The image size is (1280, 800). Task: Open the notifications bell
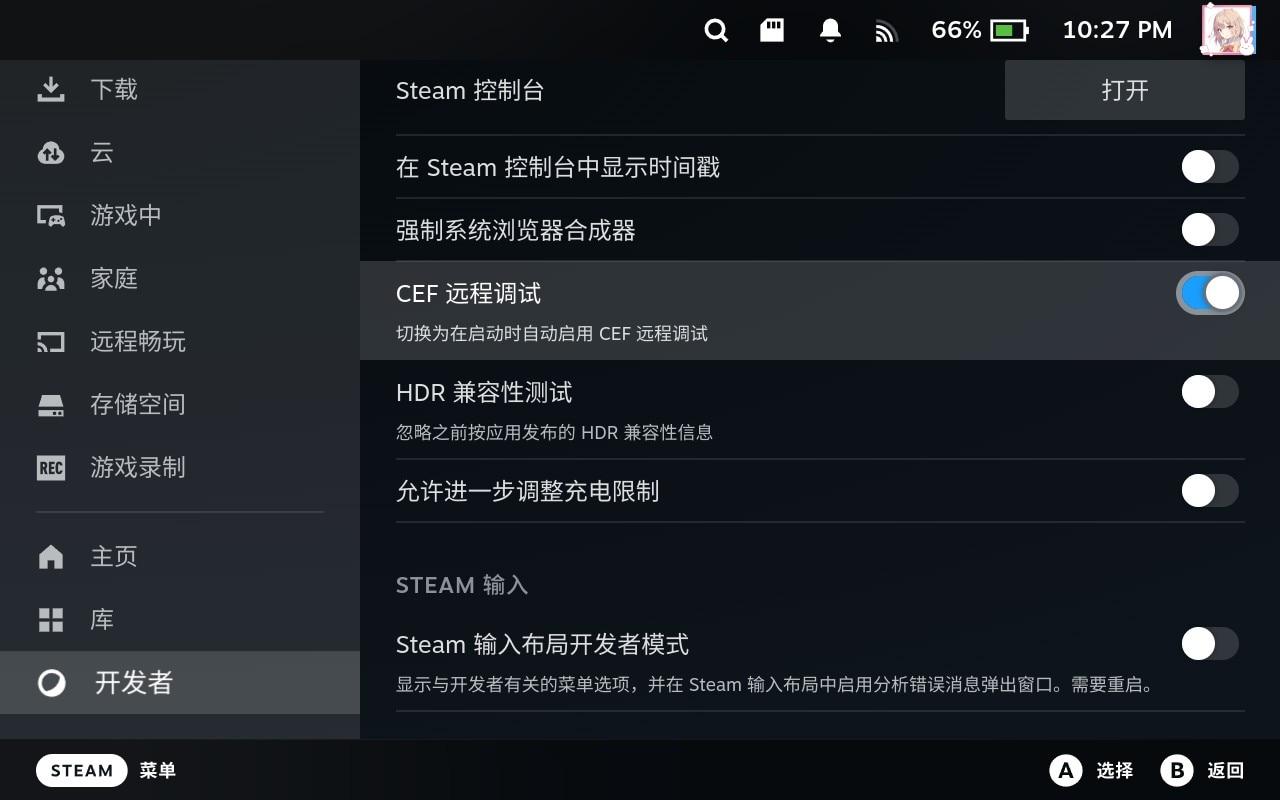(x=830, y=31)
